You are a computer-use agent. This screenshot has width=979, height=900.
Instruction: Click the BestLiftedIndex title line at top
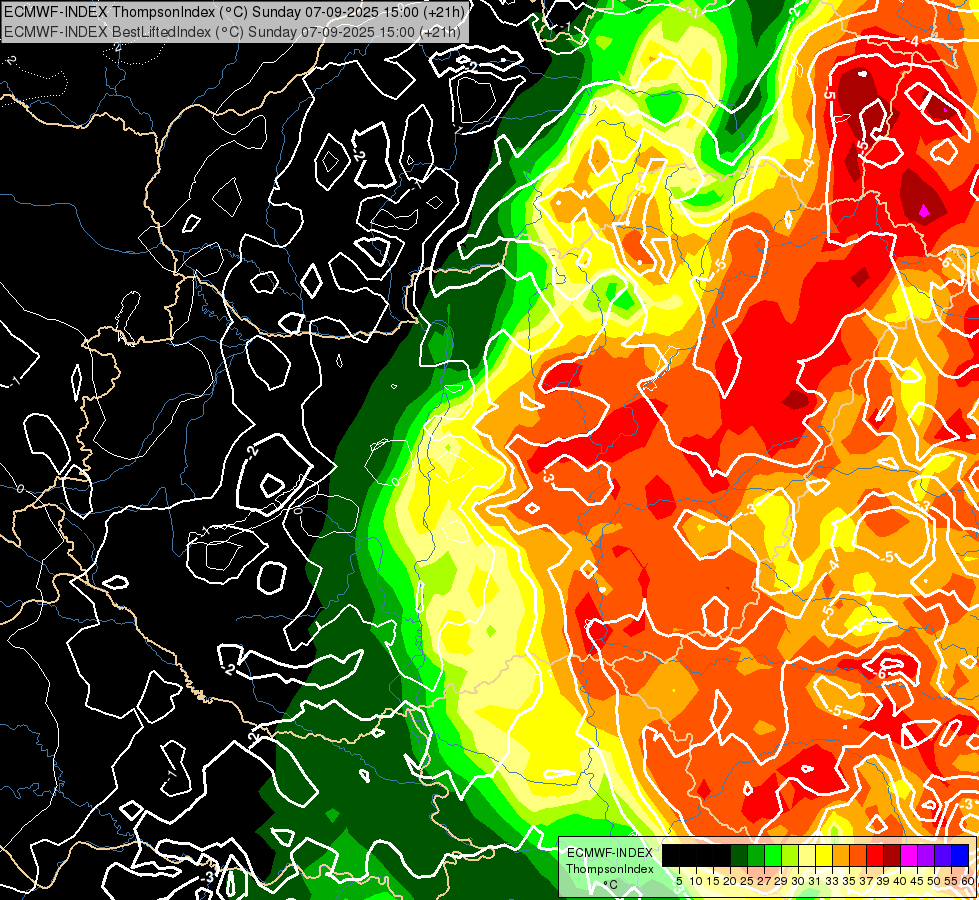(232, 31)
